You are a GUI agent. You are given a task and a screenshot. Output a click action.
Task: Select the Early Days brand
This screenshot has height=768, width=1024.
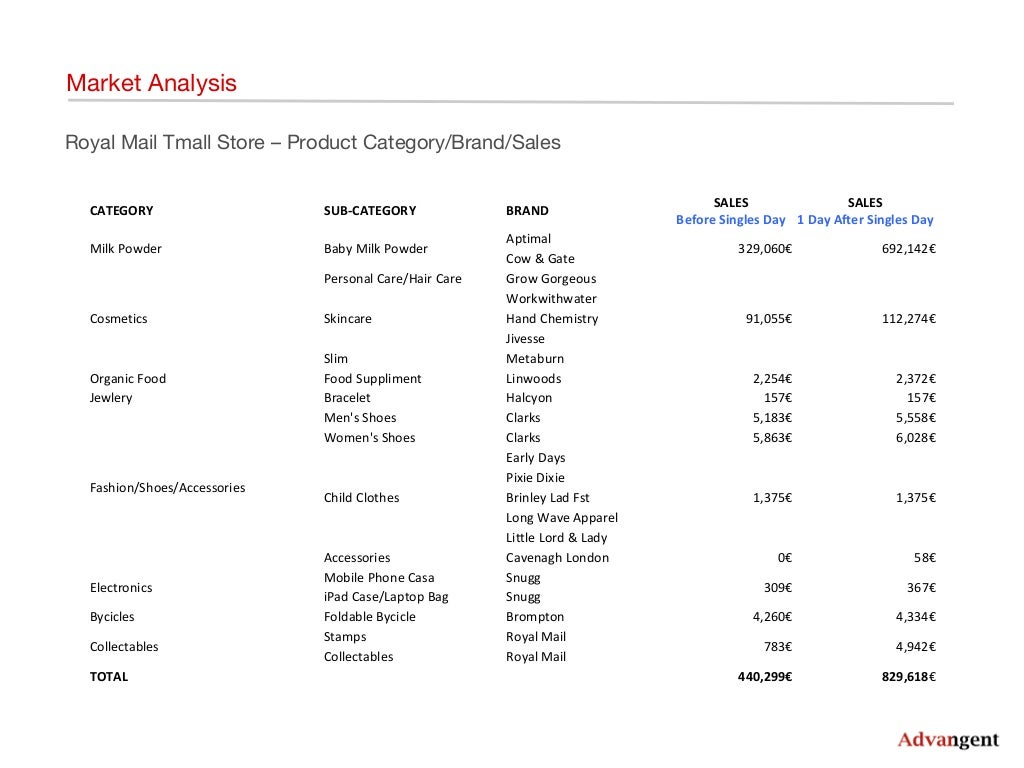536,458
